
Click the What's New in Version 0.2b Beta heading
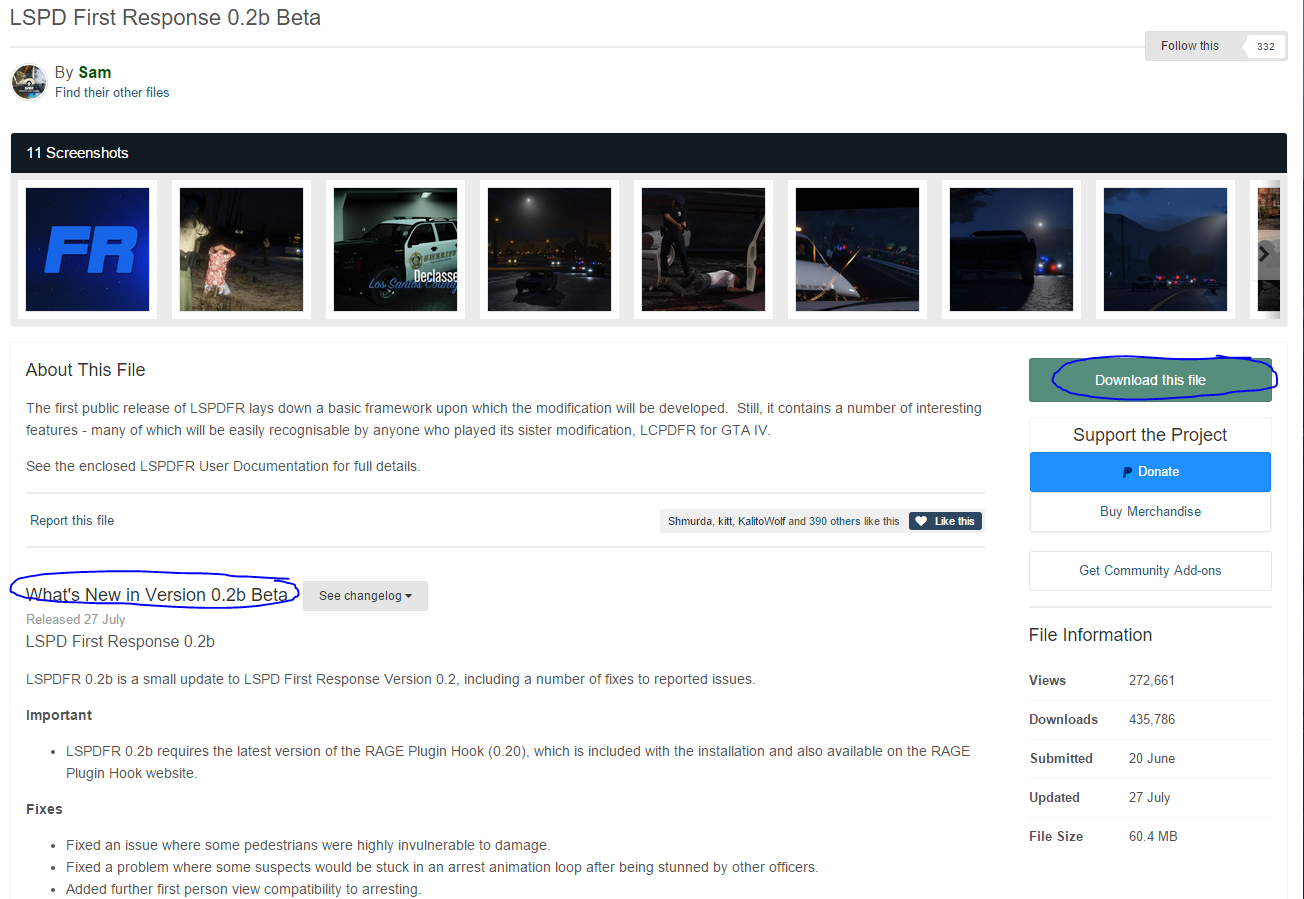(157, 595)
